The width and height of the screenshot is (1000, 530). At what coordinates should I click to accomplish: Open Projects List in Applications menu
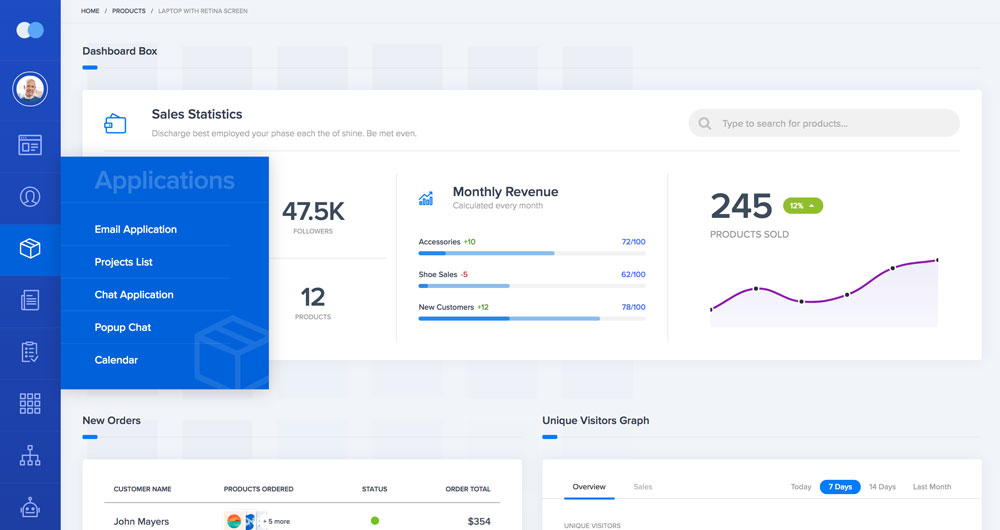(x=123, y=262)
